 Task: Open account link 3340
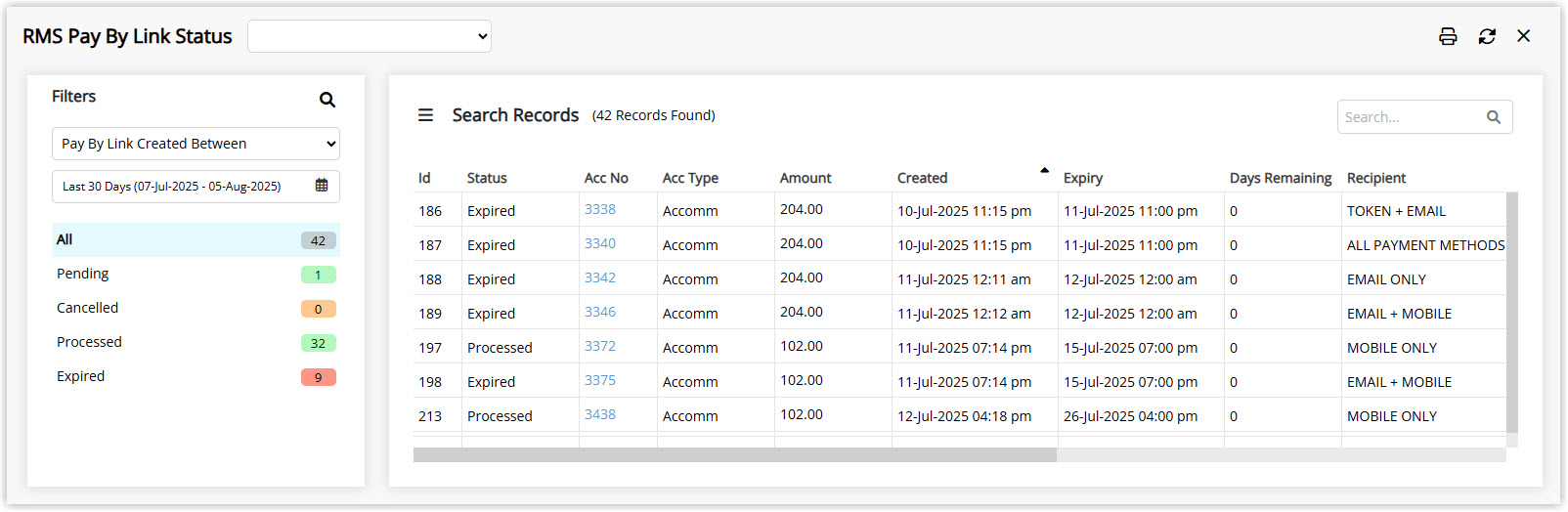pyautogui.click(x=600, y=243)
